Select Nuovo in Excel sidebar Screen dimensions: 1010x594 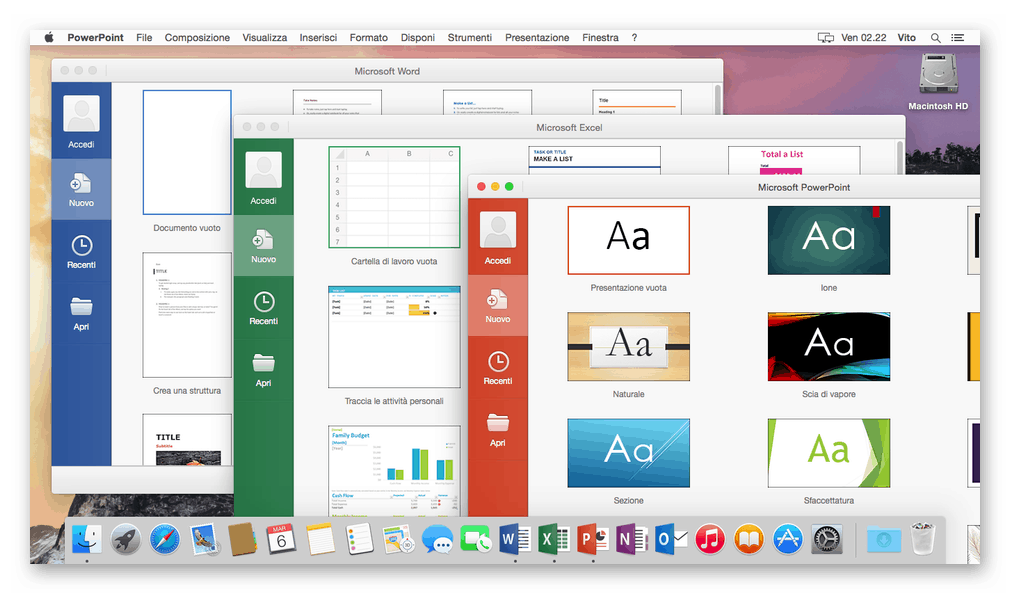click(263, 246)
